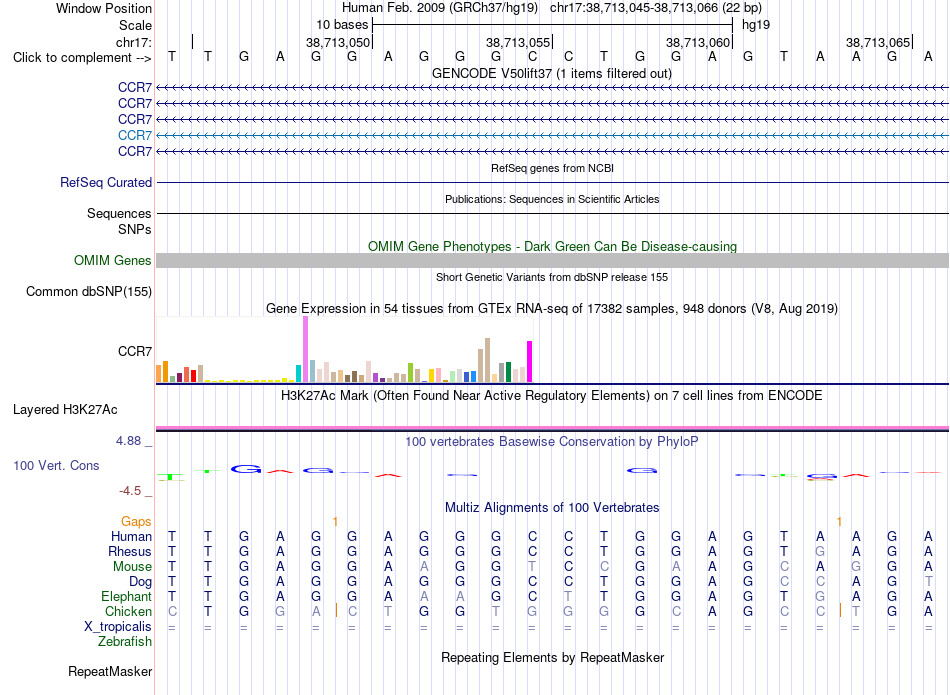Select the orange Gaps row label

(136, 521)
